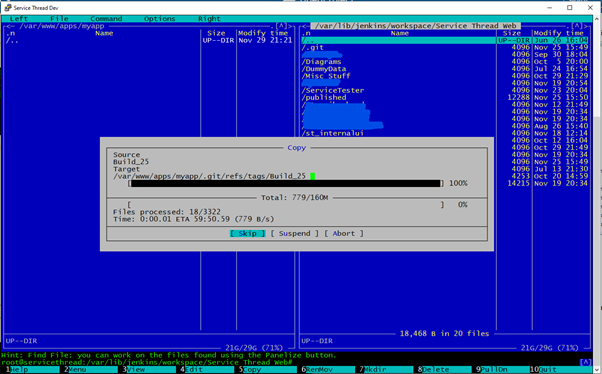Sort left panel by Modify time header
The image size is (602, 374).
(263, 33)
